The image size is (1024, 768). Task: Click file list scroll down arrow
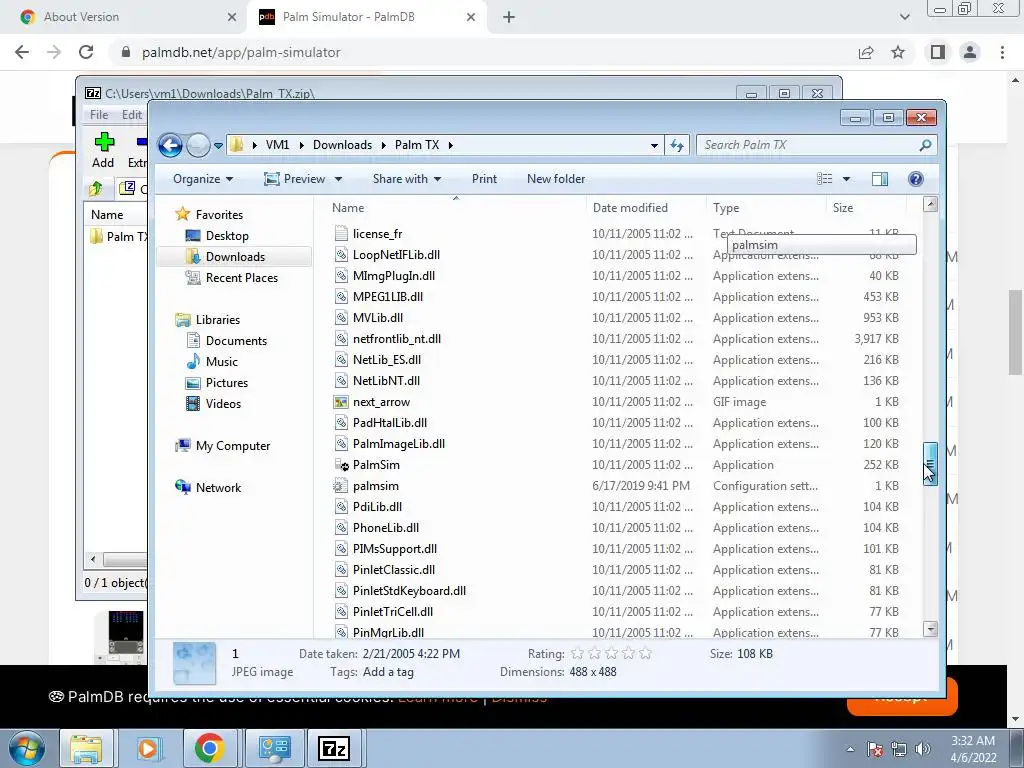point(931,629)
